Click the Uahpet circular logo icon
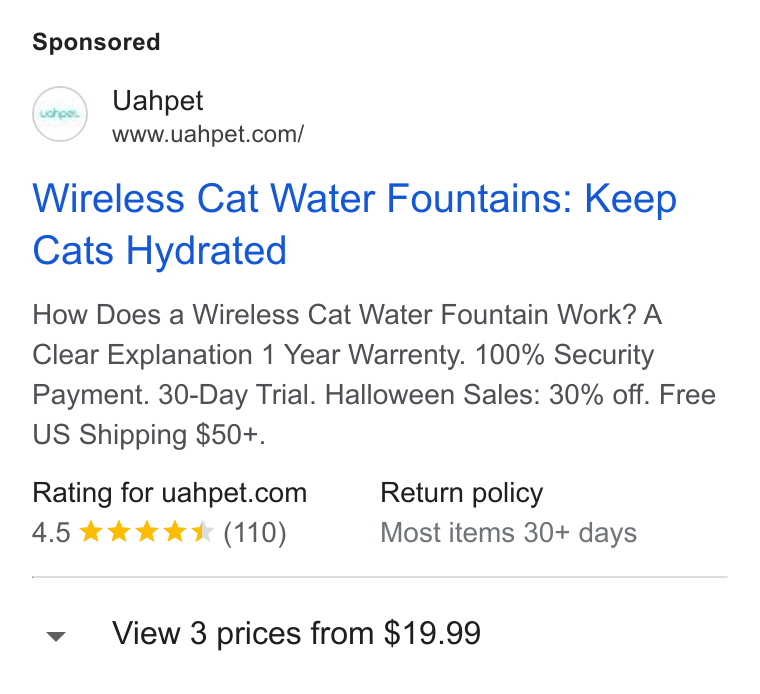760x694 pixels. (x=60, y=114)
